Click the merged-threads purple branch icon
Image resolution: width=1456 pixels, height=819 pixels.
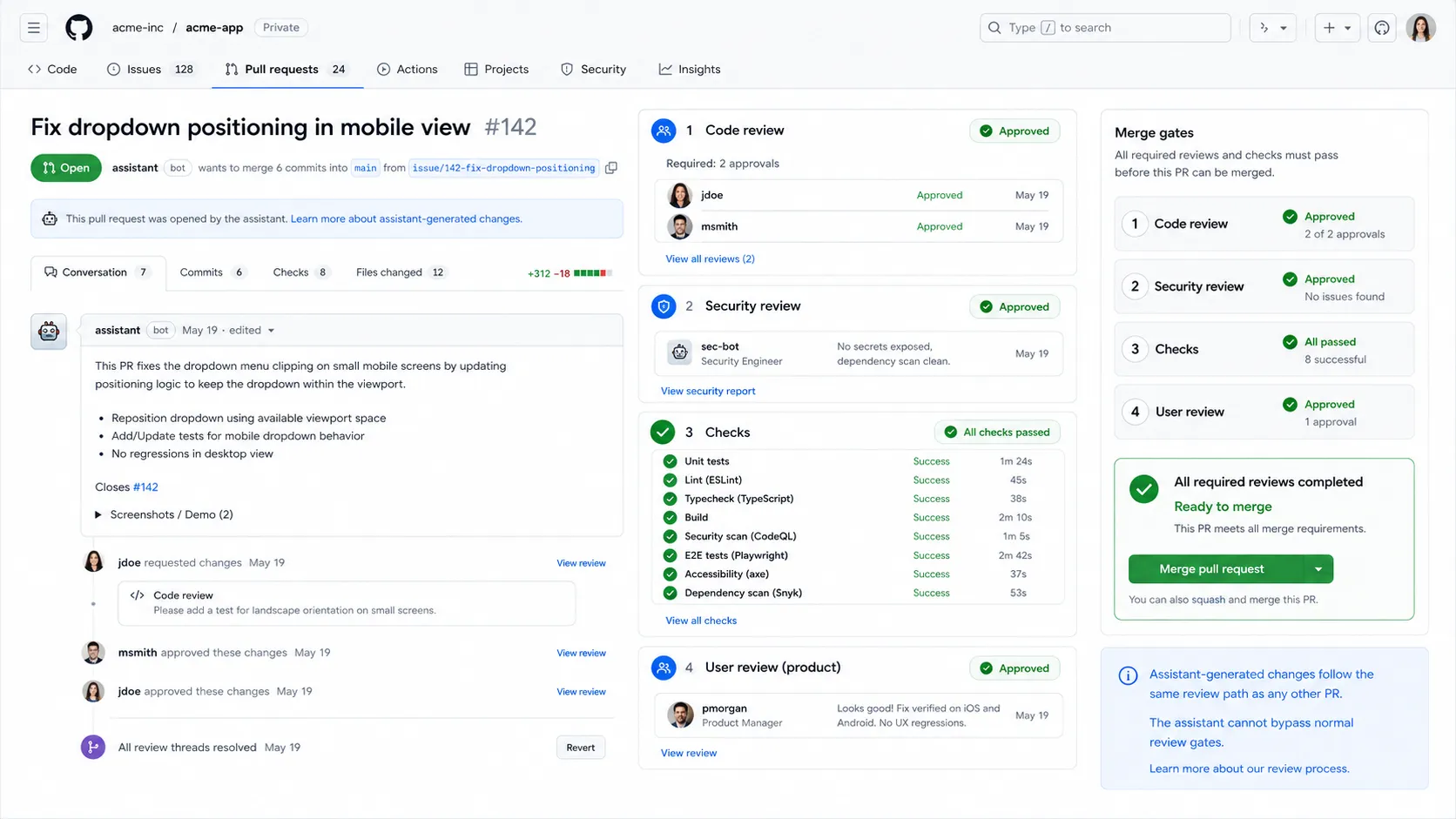pyautogui.click(x=93, y=747)
